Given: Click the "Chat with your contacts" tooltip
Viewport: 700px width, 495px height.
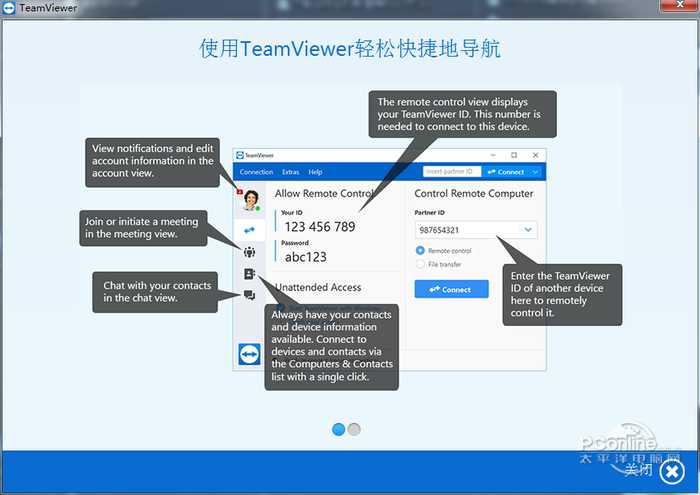Looking at the screenshot, I should click(x=155, y=292).
